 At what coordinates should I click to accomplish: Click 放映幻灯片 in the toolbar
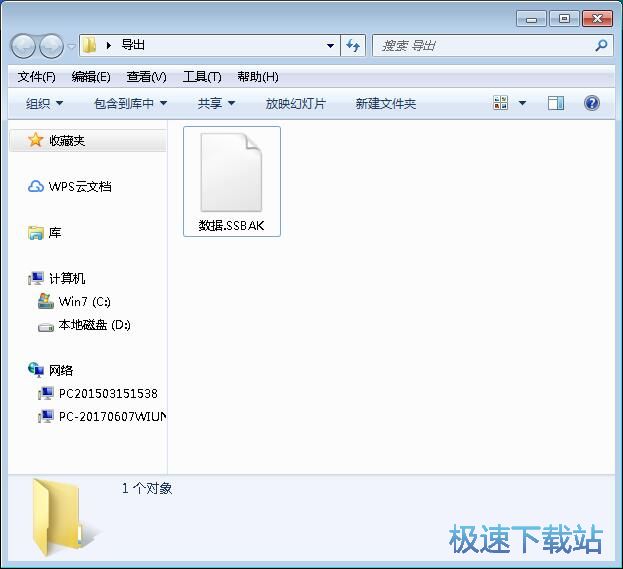[x=296, y=104]
